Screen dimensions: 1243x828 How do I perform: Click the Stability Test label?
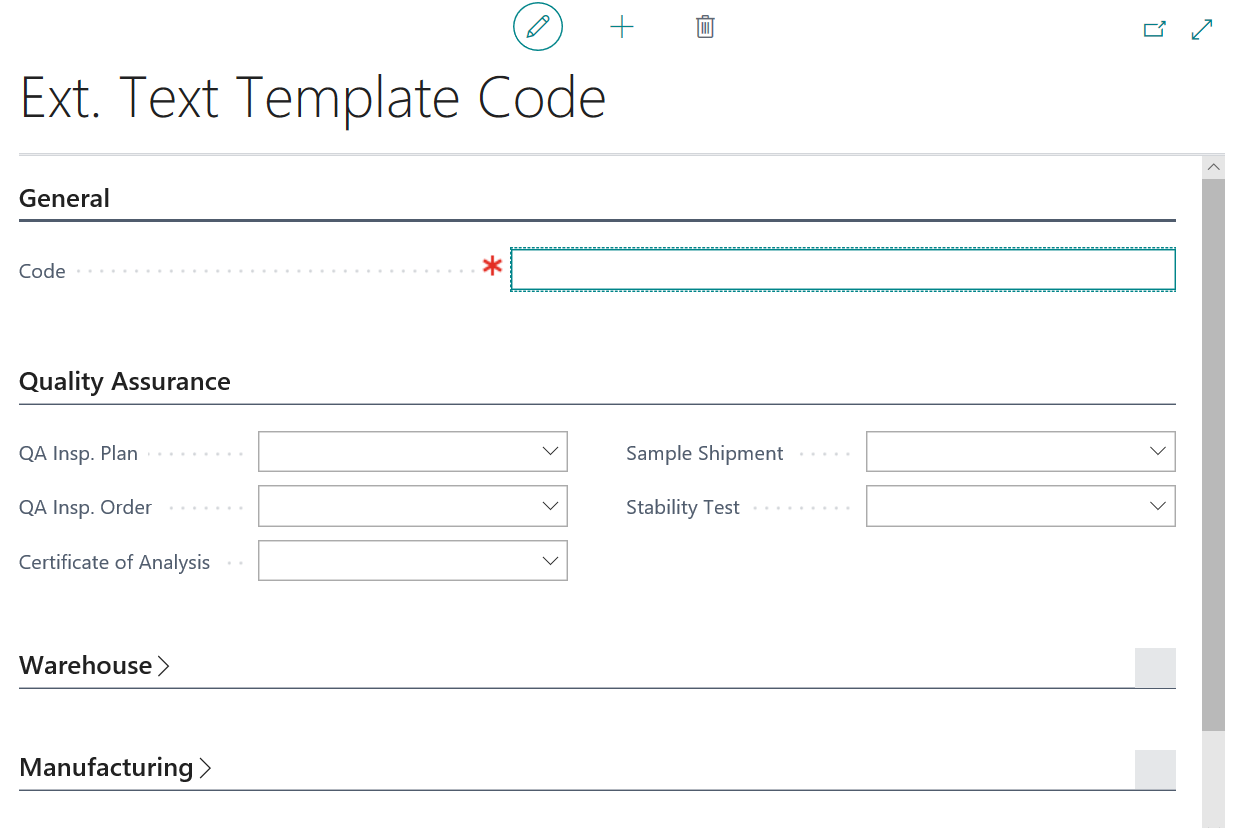(x=683, y=507)
